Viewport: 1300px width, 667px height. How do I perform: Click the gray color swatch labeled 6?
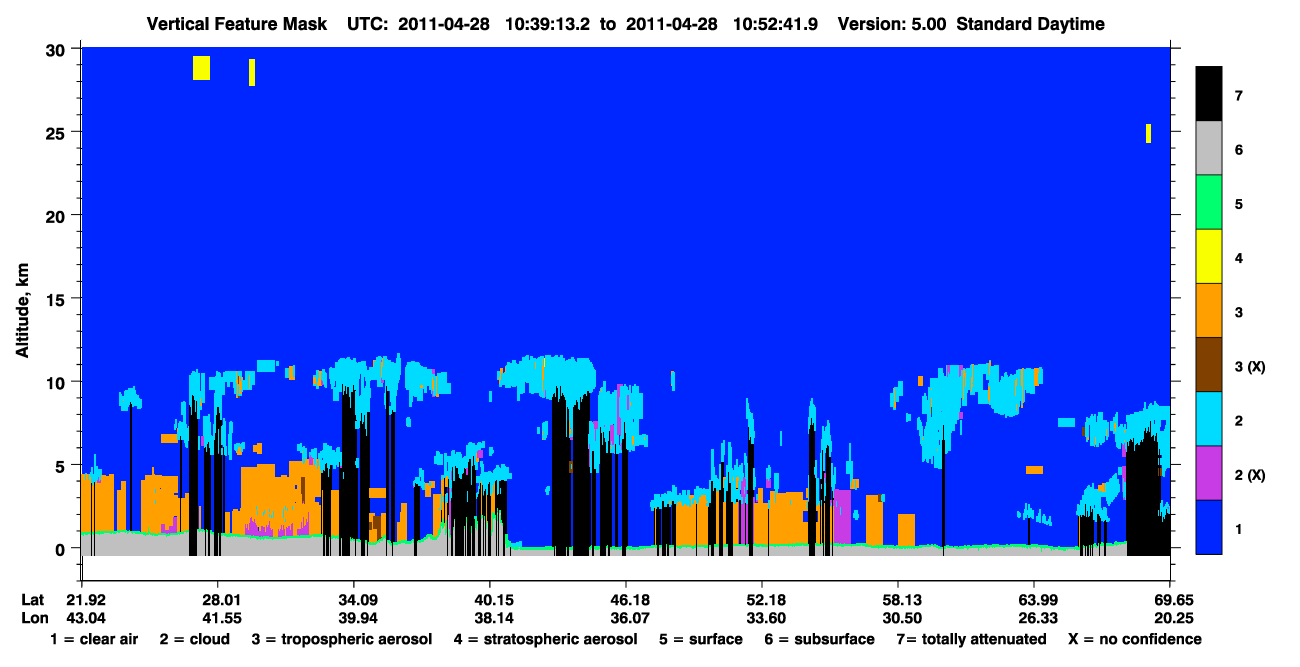1209,149
